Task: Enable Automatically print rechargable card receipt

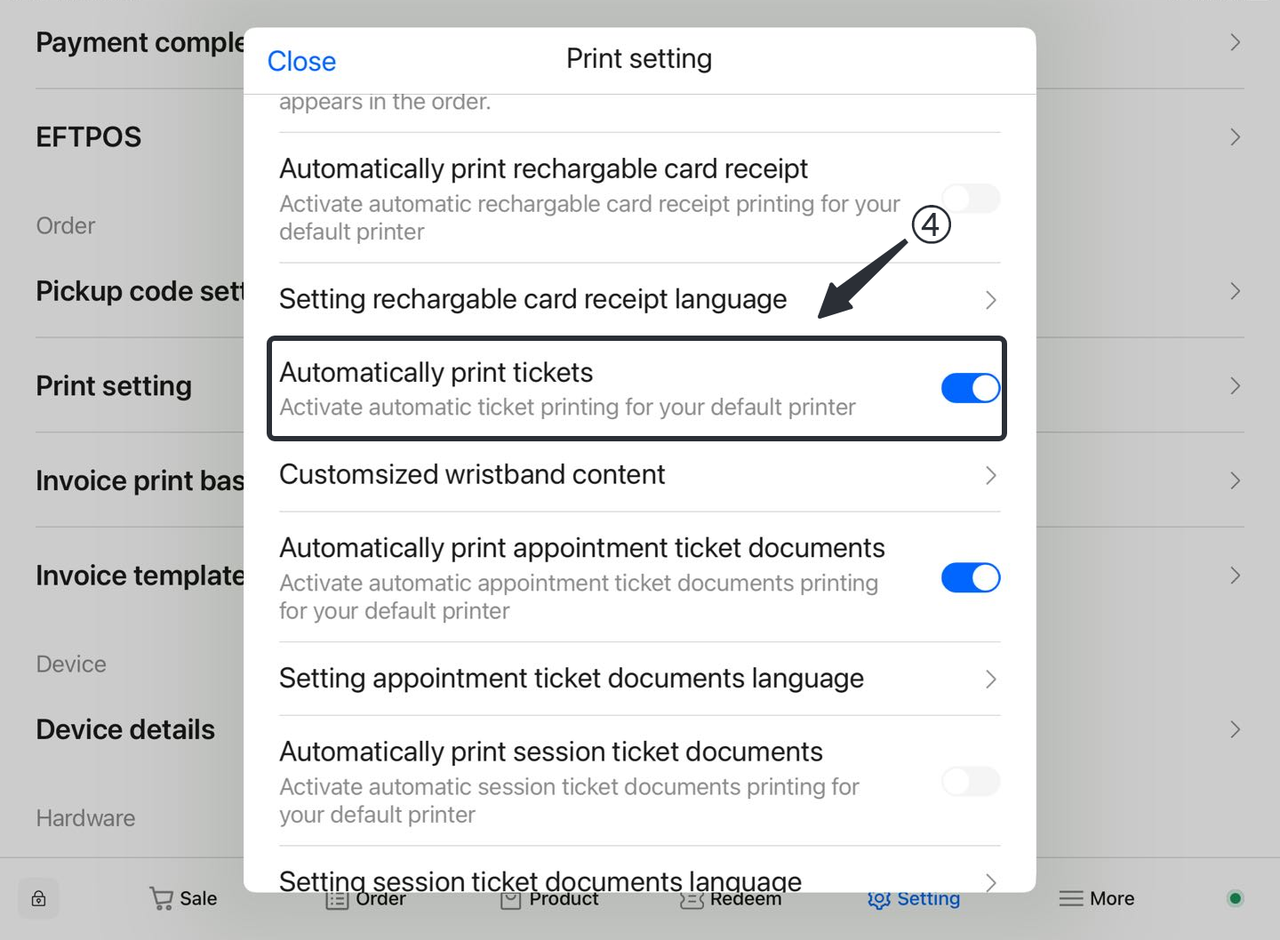Action: [970, 199]
